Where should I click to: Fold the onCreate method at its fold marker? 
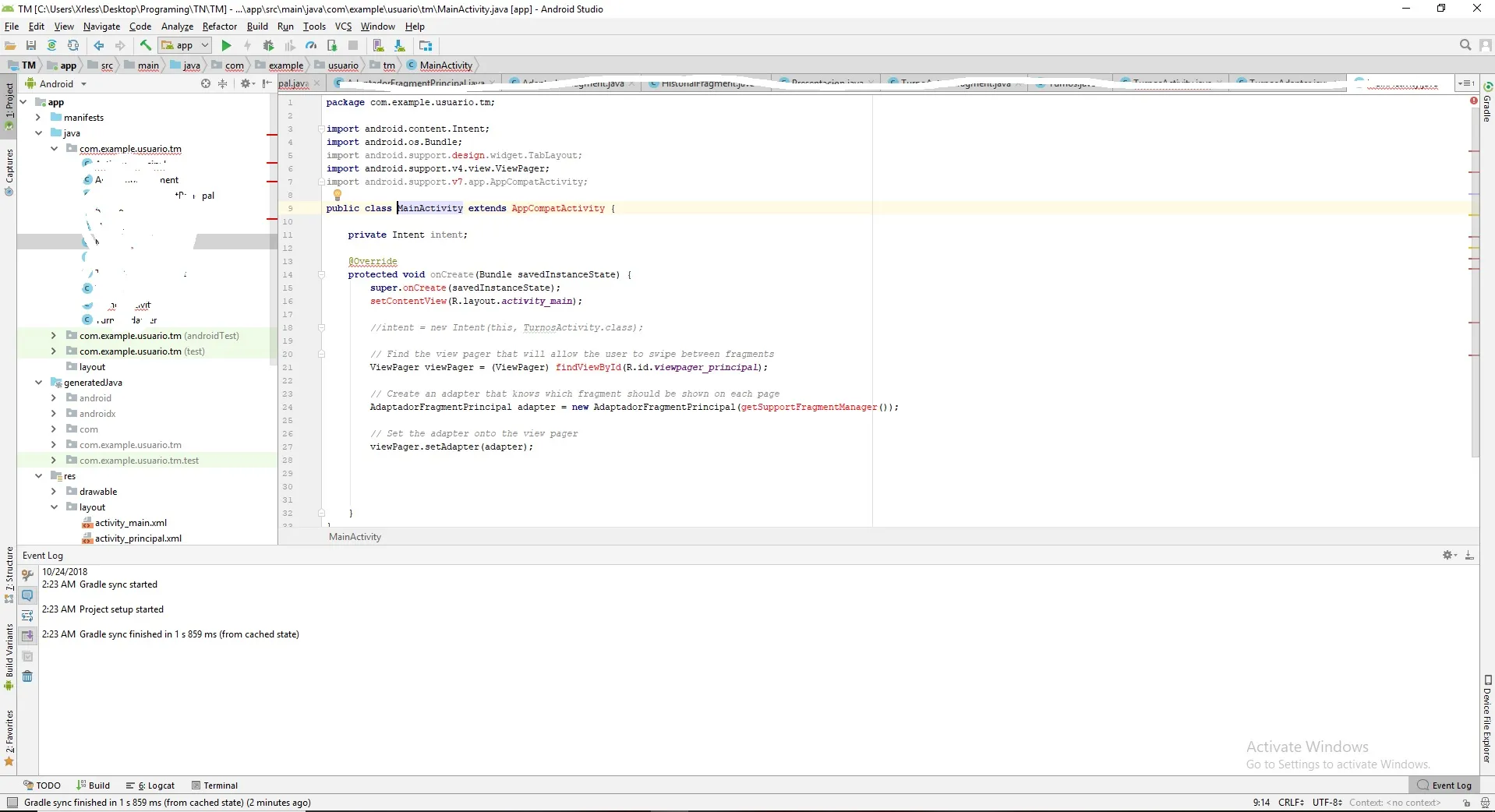(321, 274)
